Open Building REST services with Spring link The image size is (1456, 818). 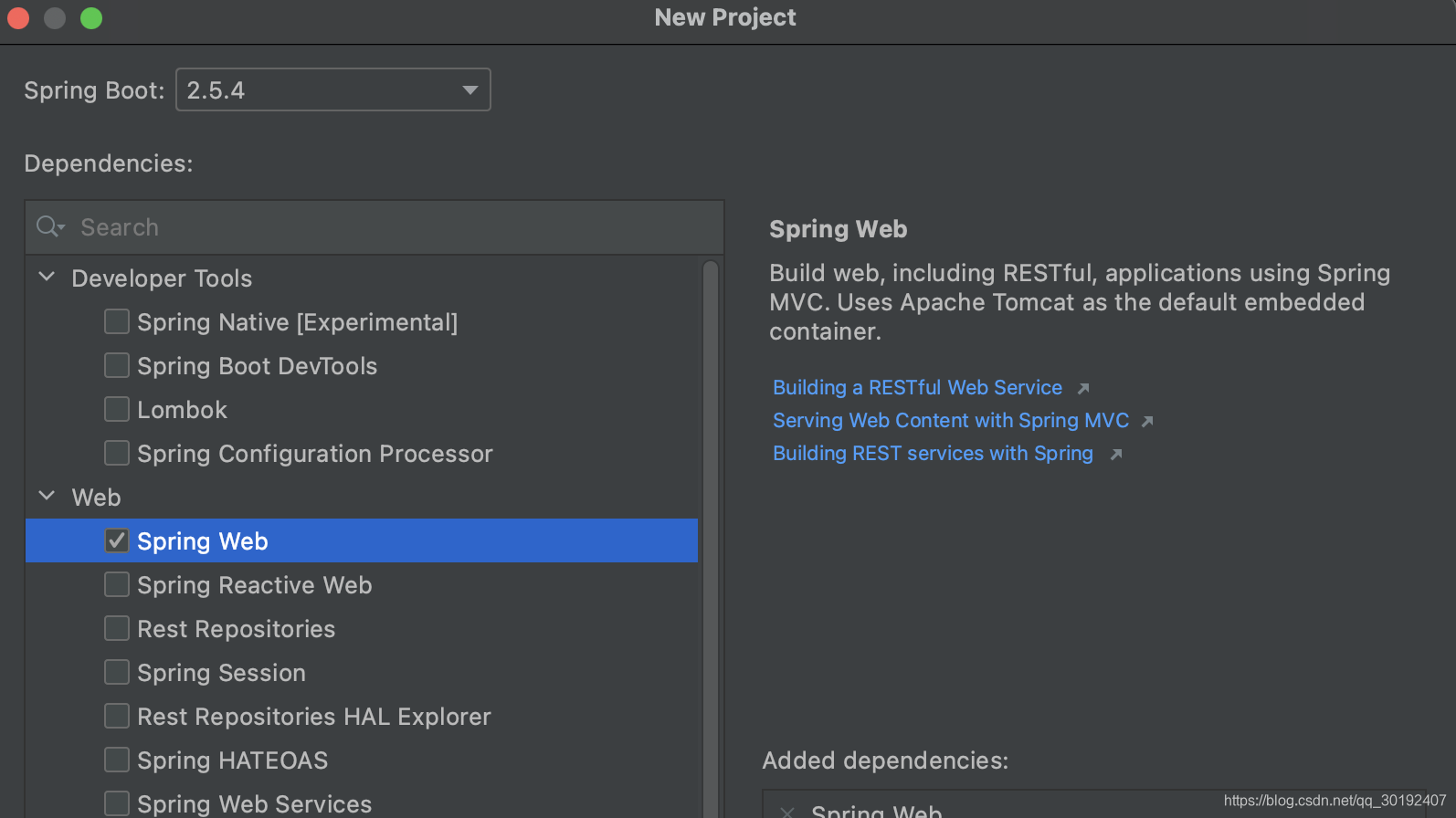coord(933,454)
